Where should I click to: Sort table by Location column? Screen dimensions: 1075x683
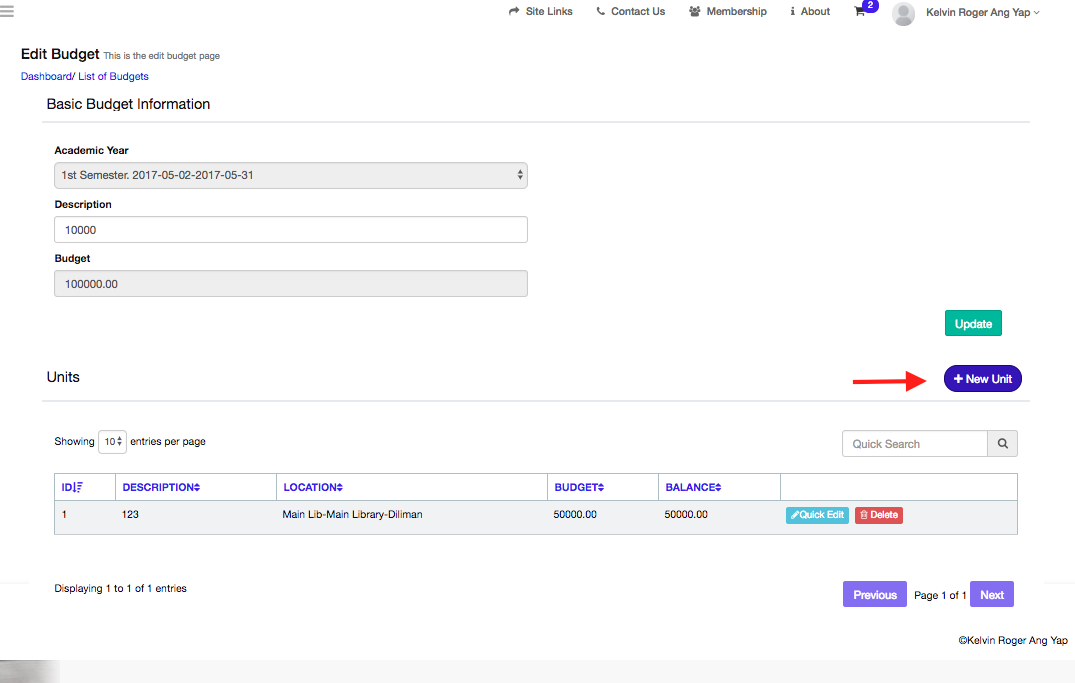click(x=313, y=487)
